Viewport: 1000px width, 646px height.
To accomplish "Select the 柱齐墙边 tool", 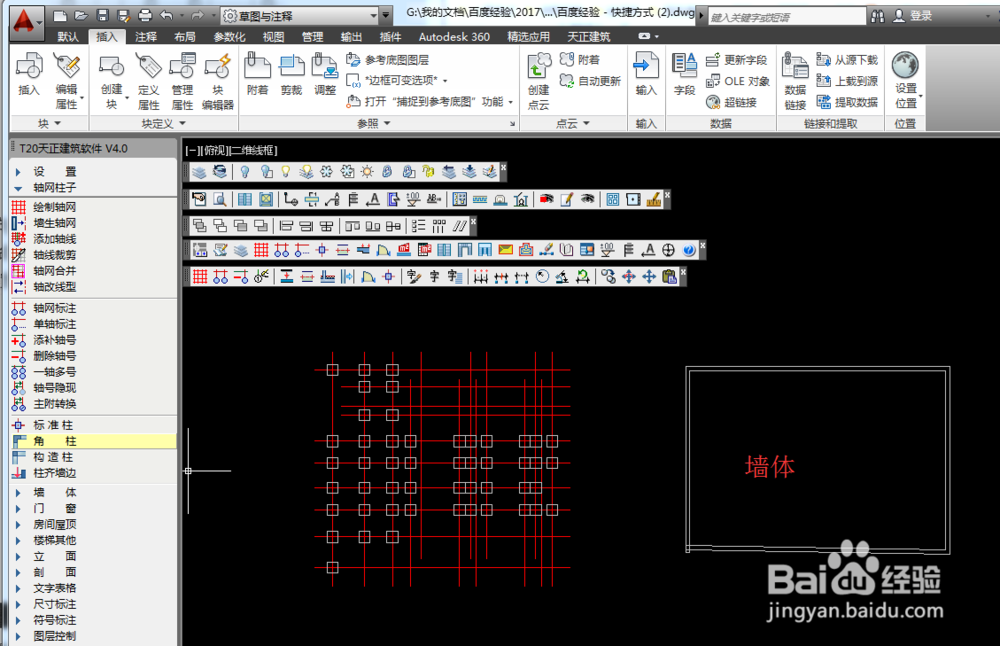I will 54,473.
